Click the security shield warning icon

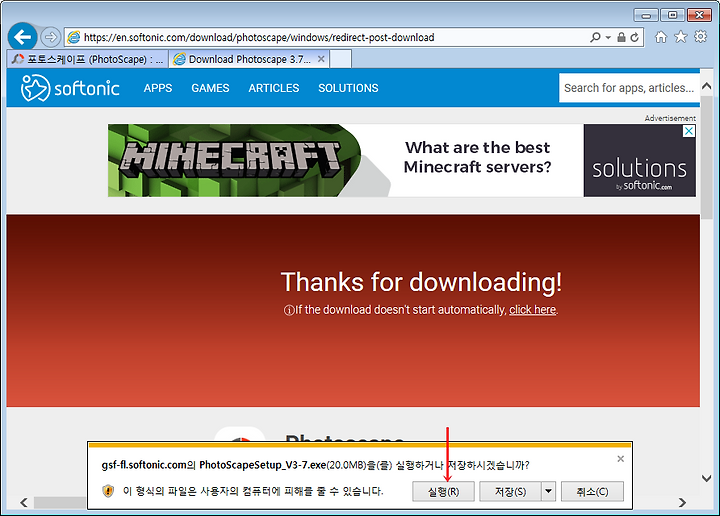[108, 491]
